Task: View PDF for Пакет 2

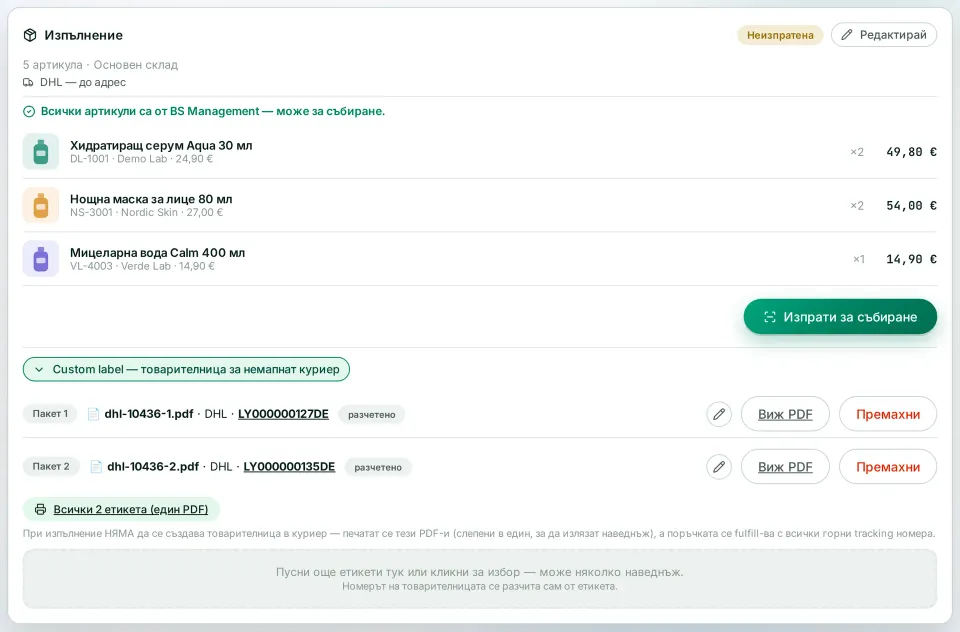Action: tap(785, 467)
